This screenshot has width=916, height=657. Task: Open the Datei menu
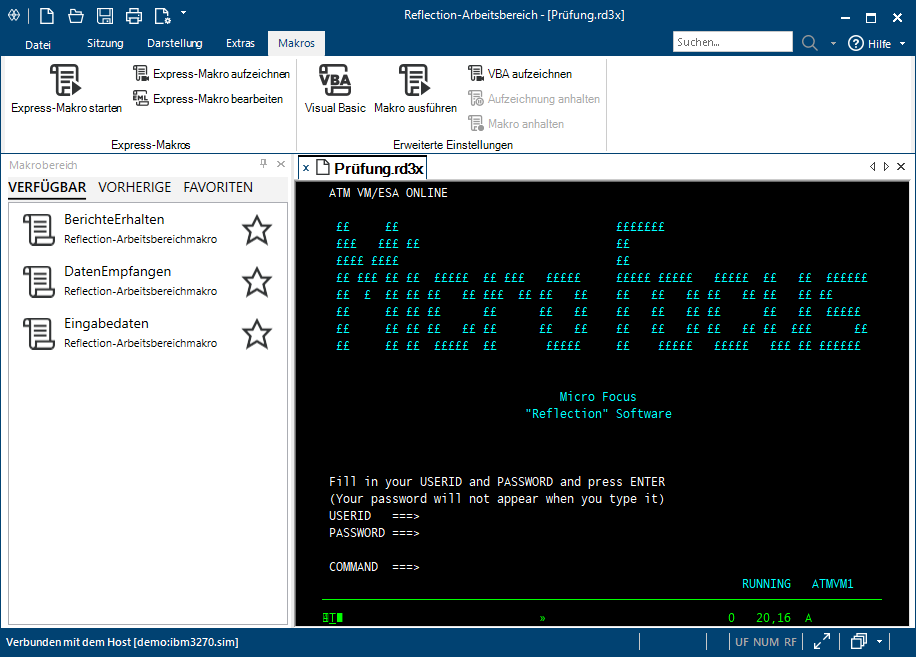(38, 44)
